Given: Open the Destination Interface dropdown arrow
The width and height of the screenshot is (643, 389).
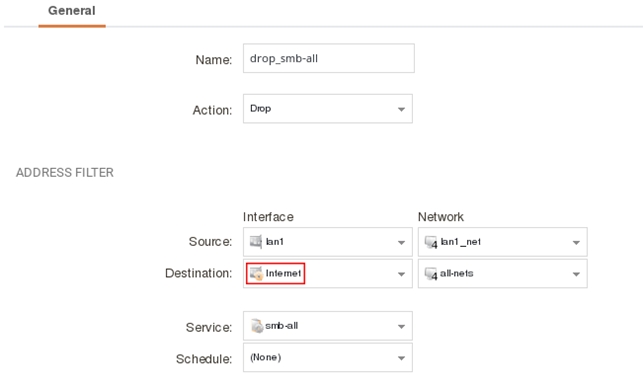Looking at the screenshot, I should [x=401, y=274].
